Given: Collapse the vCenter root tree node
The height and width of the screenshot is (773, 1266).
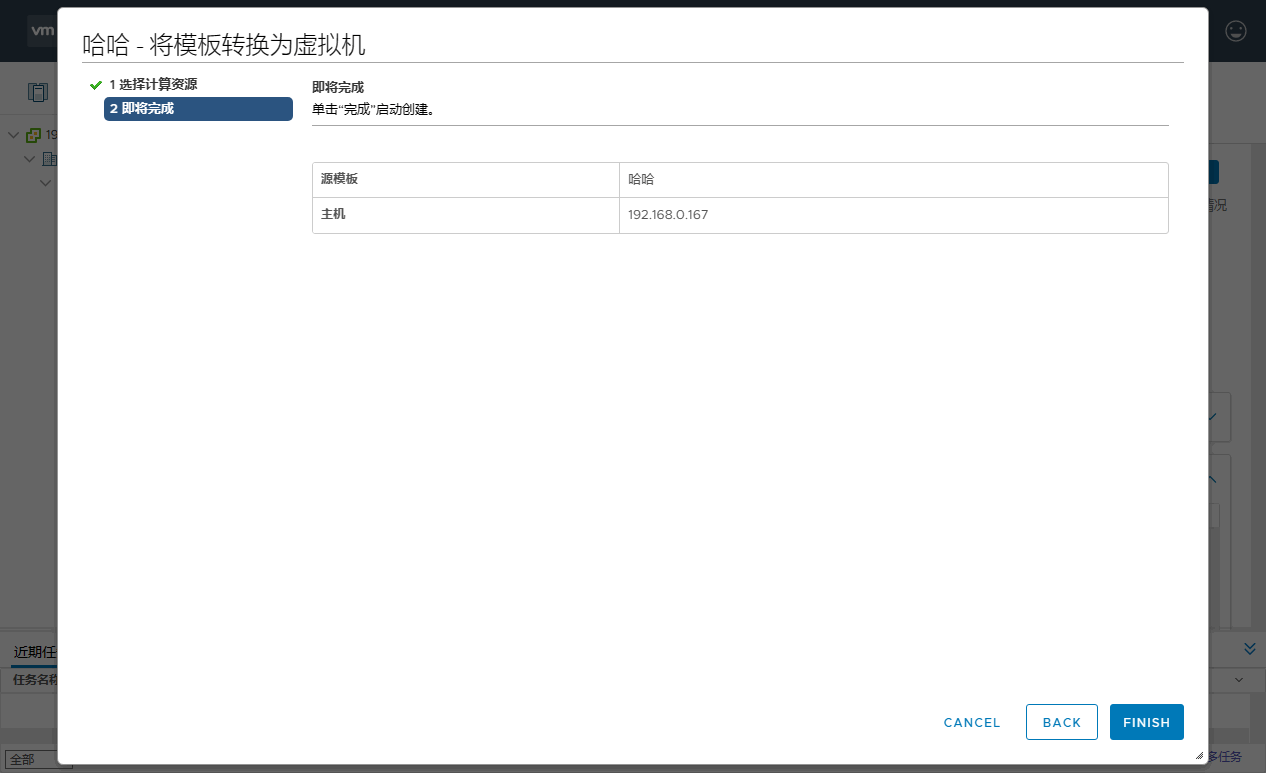Looking at the screenshot, I should (x=13, y=135).
